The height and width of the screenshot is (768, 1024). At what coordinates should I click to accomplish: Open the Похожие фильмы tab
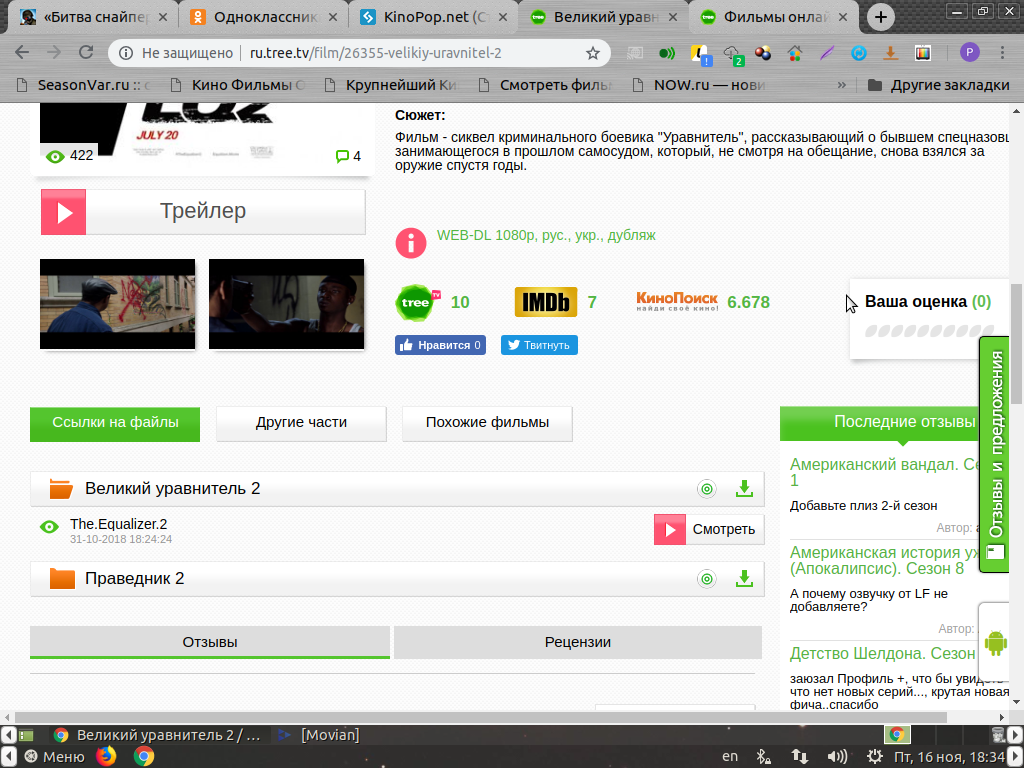click(x=487, y=422)
